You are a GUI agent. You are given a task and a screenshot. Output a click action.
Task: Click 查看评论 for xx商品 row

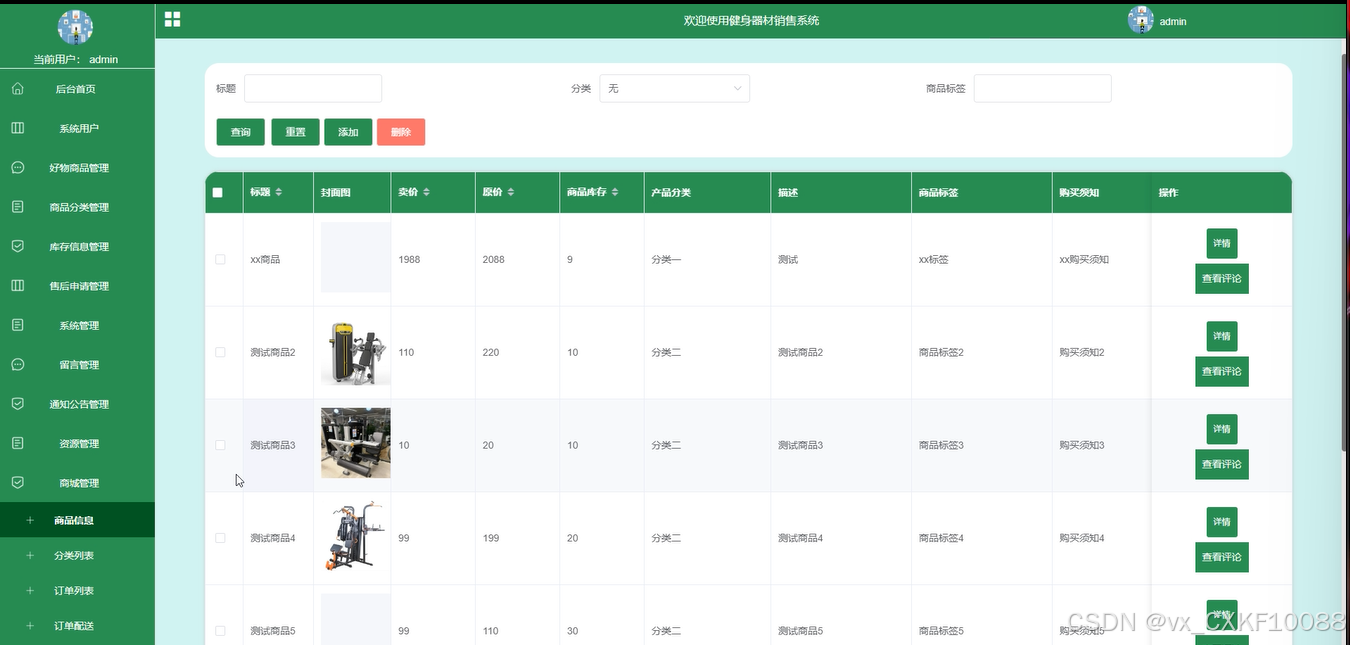(x=1222, y=279)
